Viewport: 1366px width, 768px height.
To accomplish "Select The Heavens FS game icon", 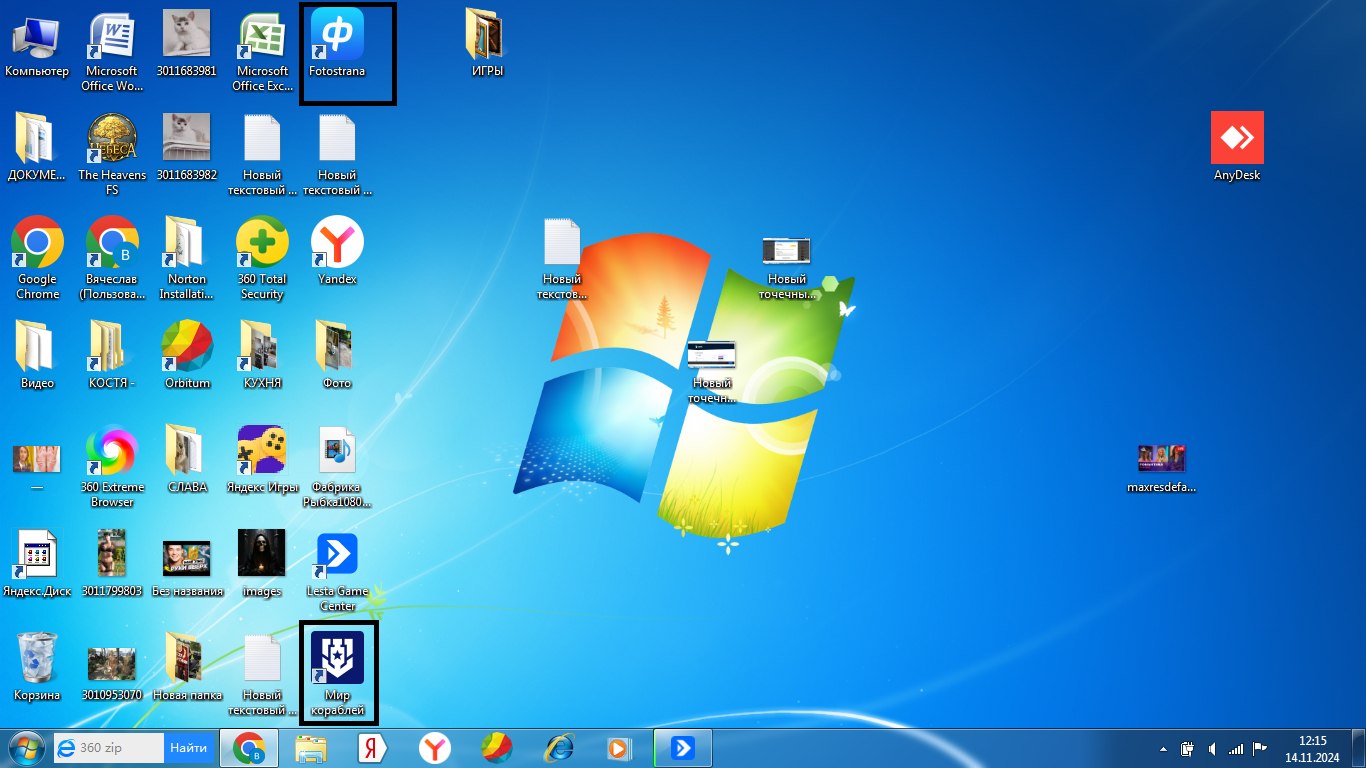I will (112, 154).
